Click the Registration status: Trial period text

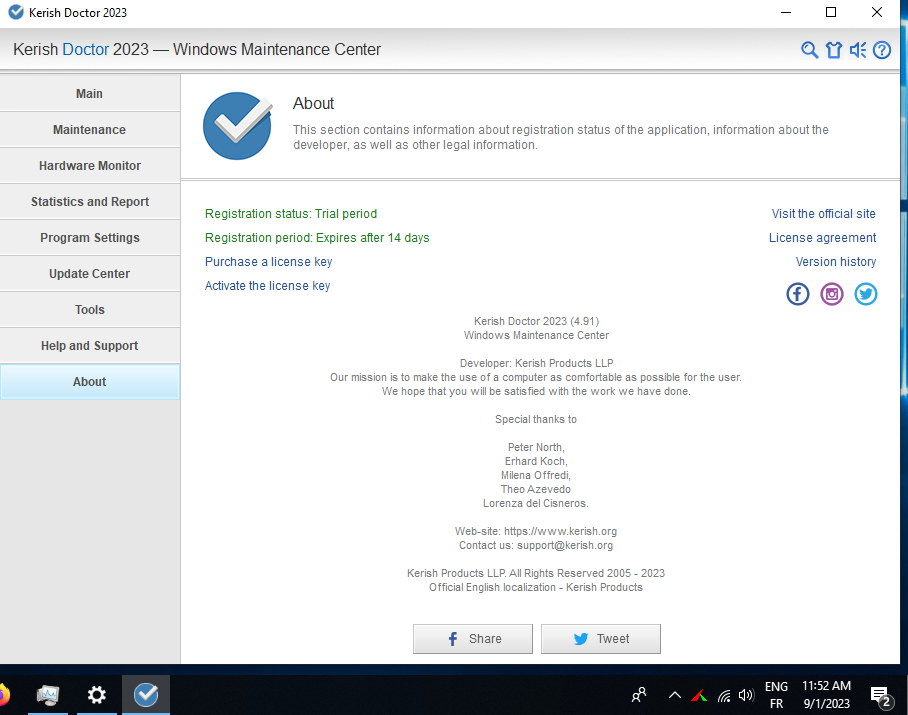(291, 214)
